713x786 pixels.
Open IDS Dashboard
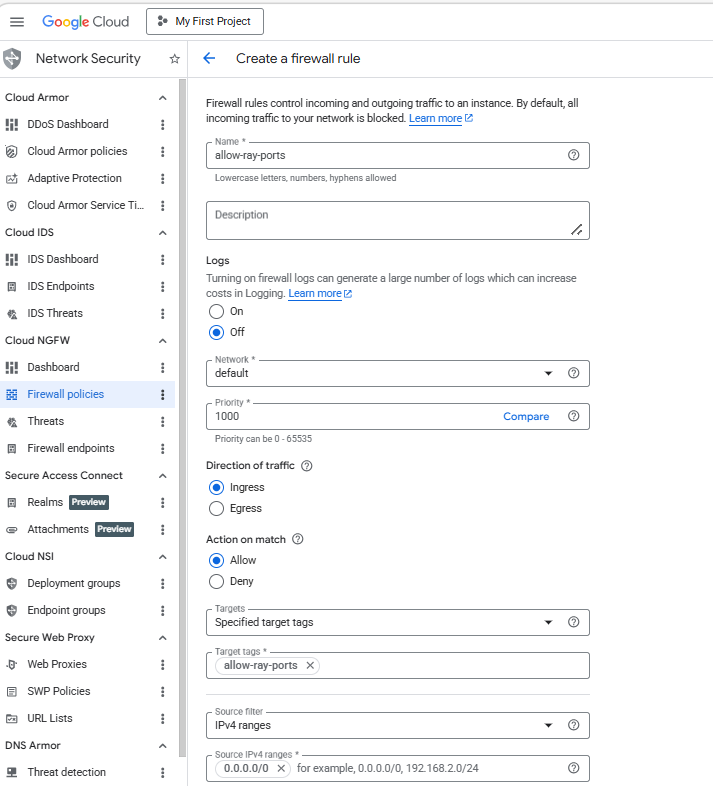point(63,259)
